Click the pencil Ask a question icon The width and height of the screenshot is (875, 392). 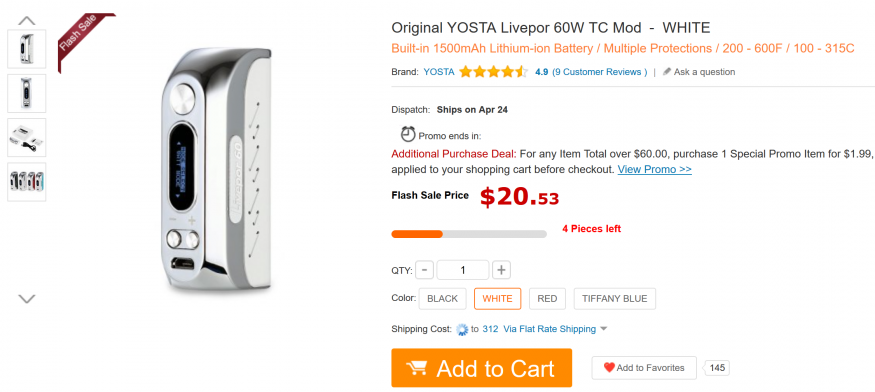coord(666,71)
